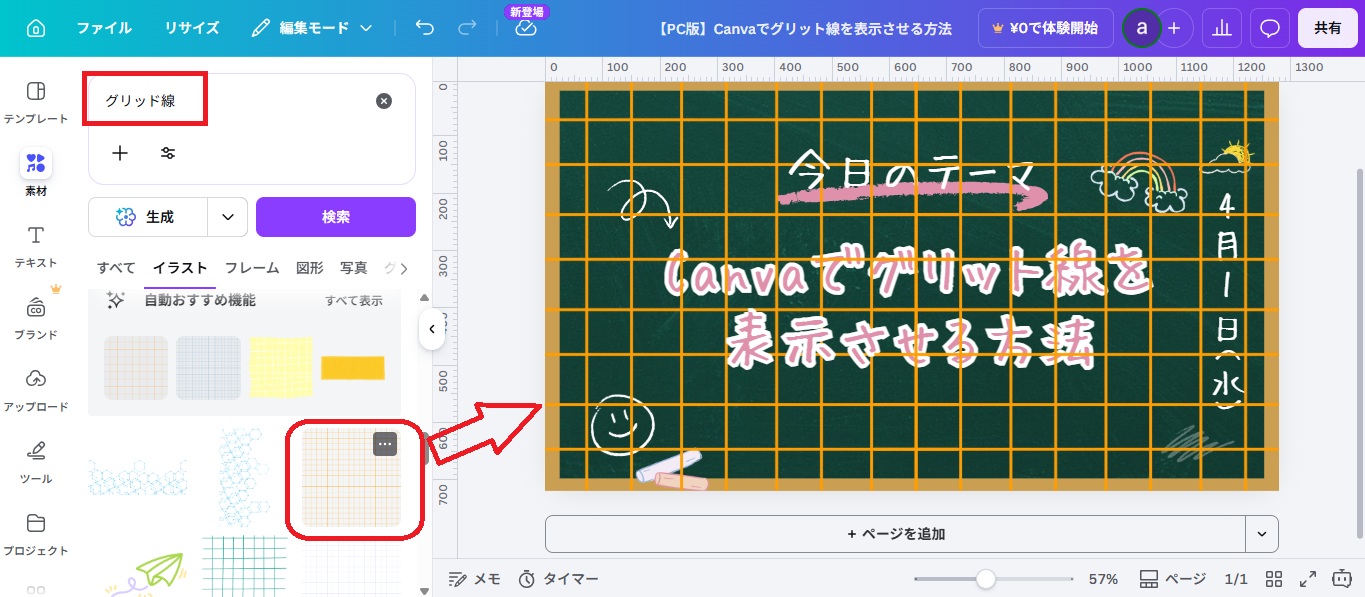Image resolution: width=1365 pixels, height=597 pixels.
Task: Open the ツール sidebar panel
Action: click(36, 462)
